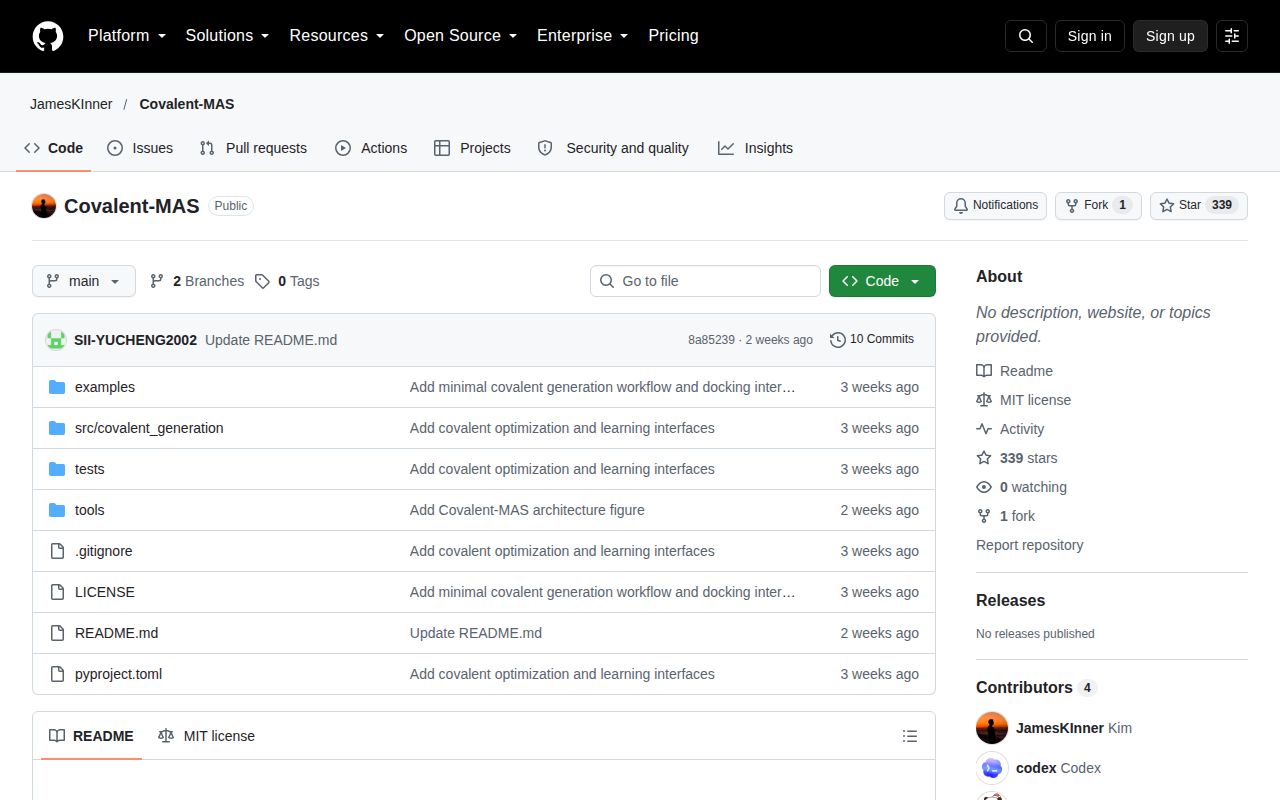Viewport: 1280px width, 800px height.
Task: Open commit hash 8a85239
Action: (x=711, y=340)
